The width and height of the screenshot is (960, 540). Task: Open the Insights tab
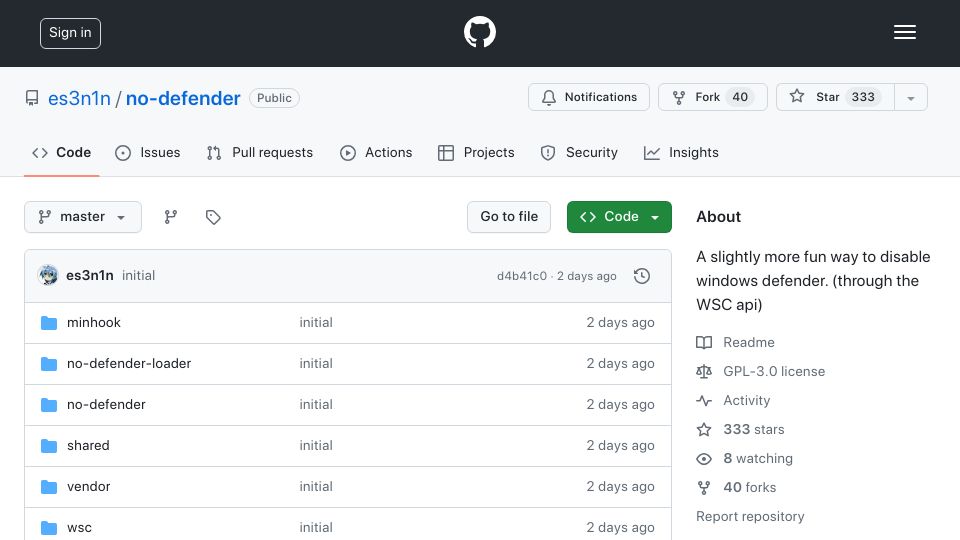681,152
